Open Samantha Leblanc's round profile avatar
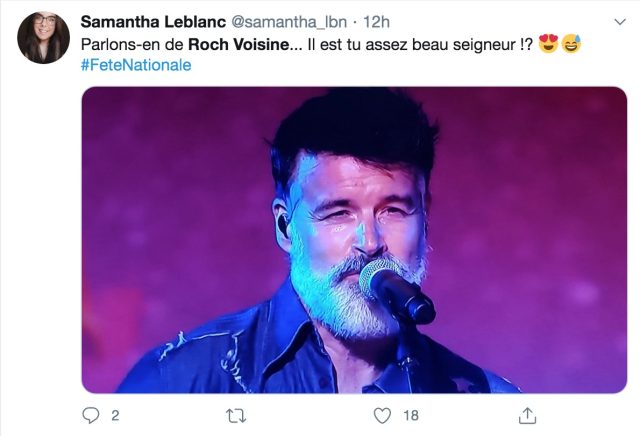This screenshot has width=640, height=436. pos(43,38)
